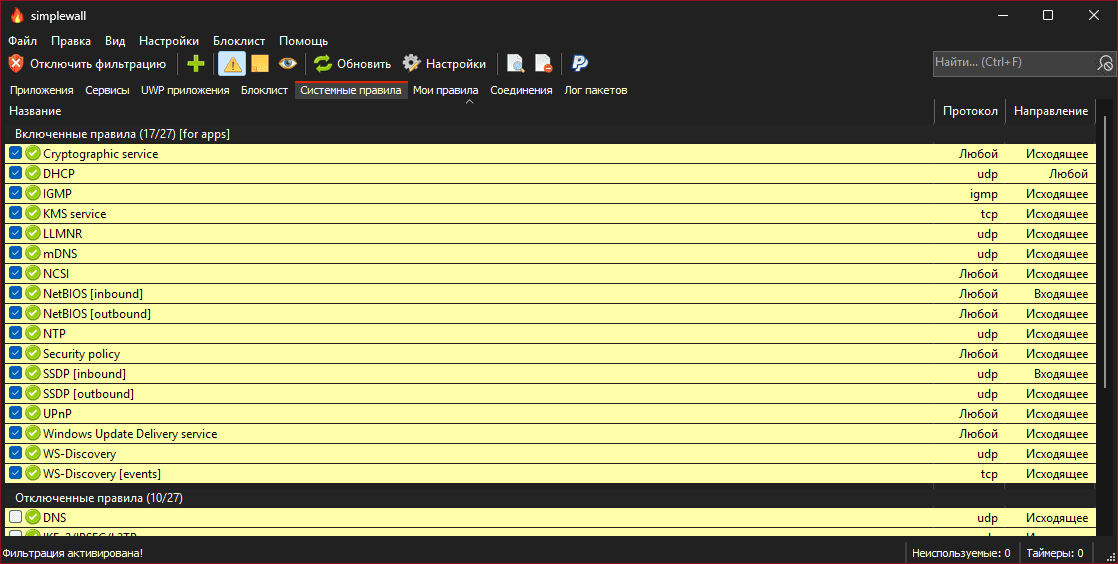This screenshot has height=564, width=1118.
Task: Click green check icon of DHCP rule
Action: point(33,173)
